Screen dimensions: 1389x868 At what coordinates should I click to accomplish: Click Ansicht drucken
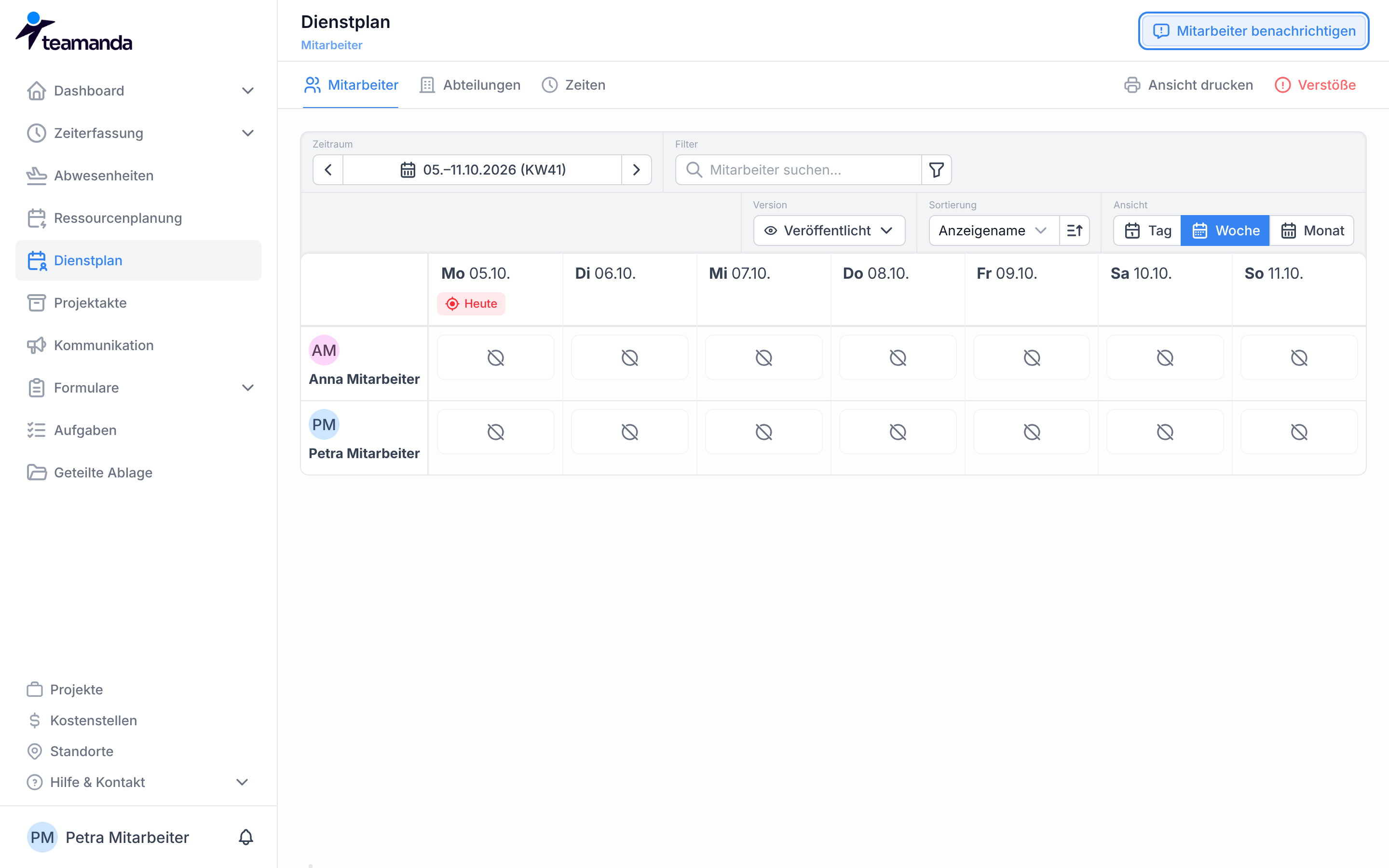1188,85
